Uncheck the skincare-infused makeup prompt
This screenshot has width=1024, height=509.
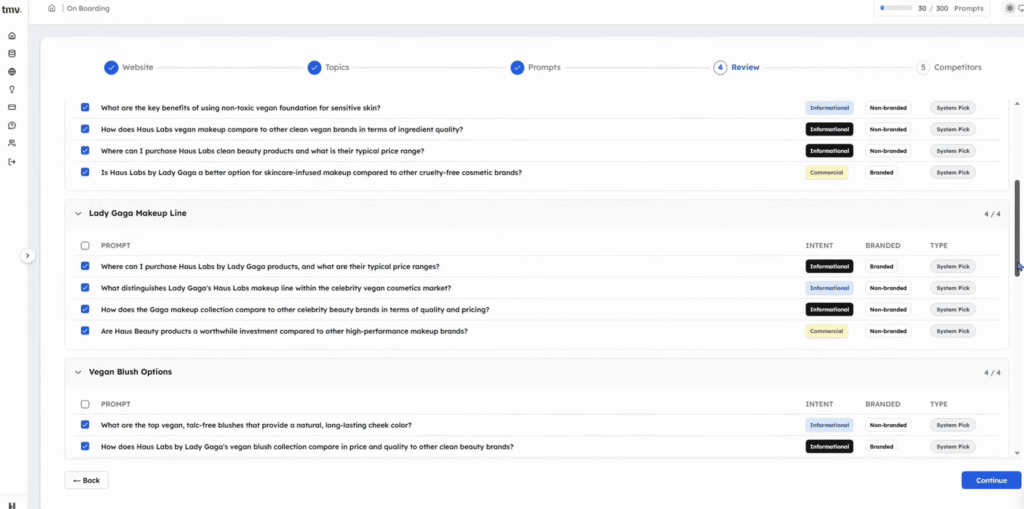85,172
